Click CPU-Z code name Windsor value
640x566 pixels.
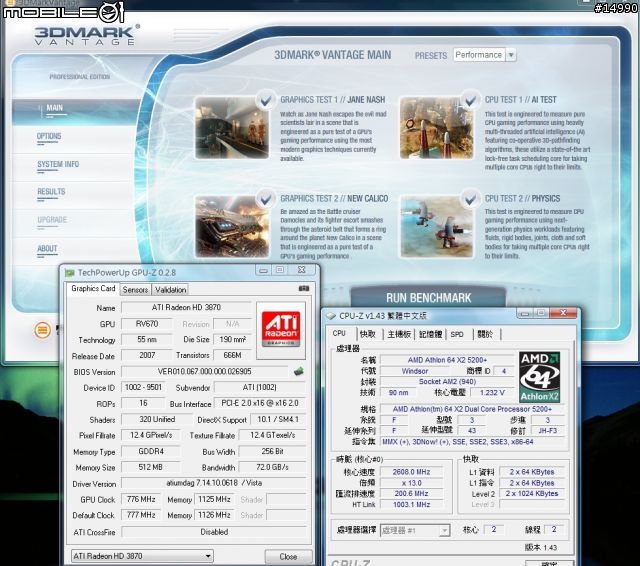pyautogui.click(x=415, y=371)
